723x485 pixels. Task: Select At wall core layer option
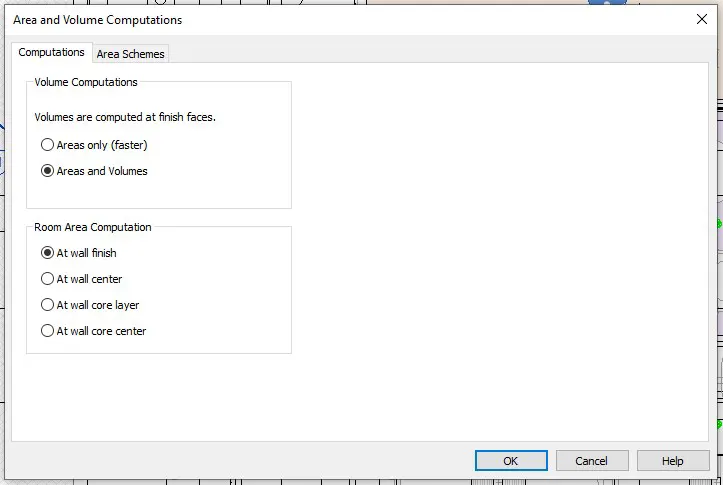coord(47,305)
